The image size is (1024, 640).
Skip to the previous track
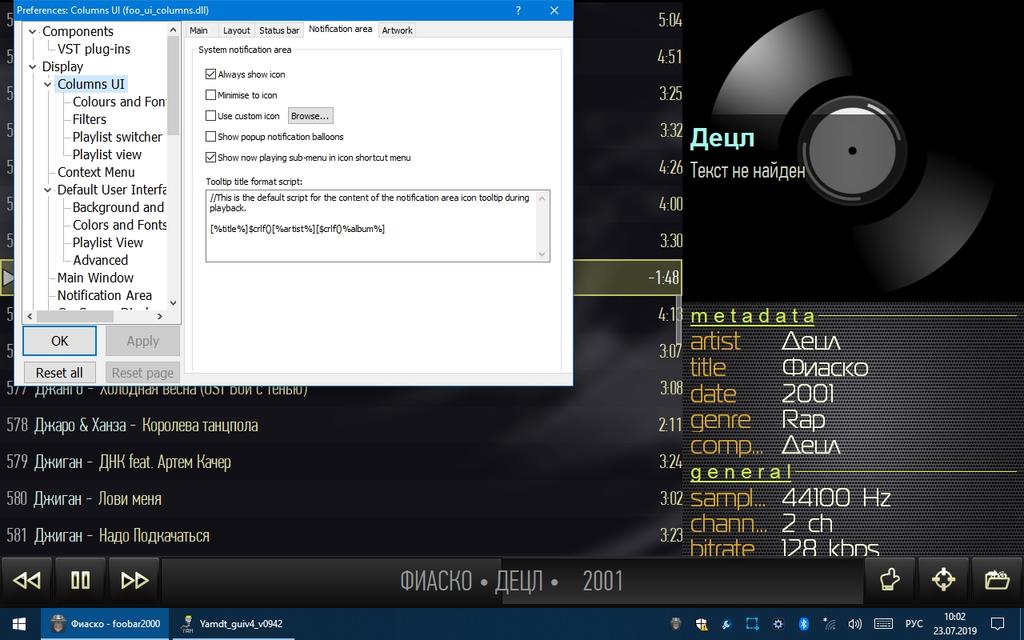(x=27, y=580)
